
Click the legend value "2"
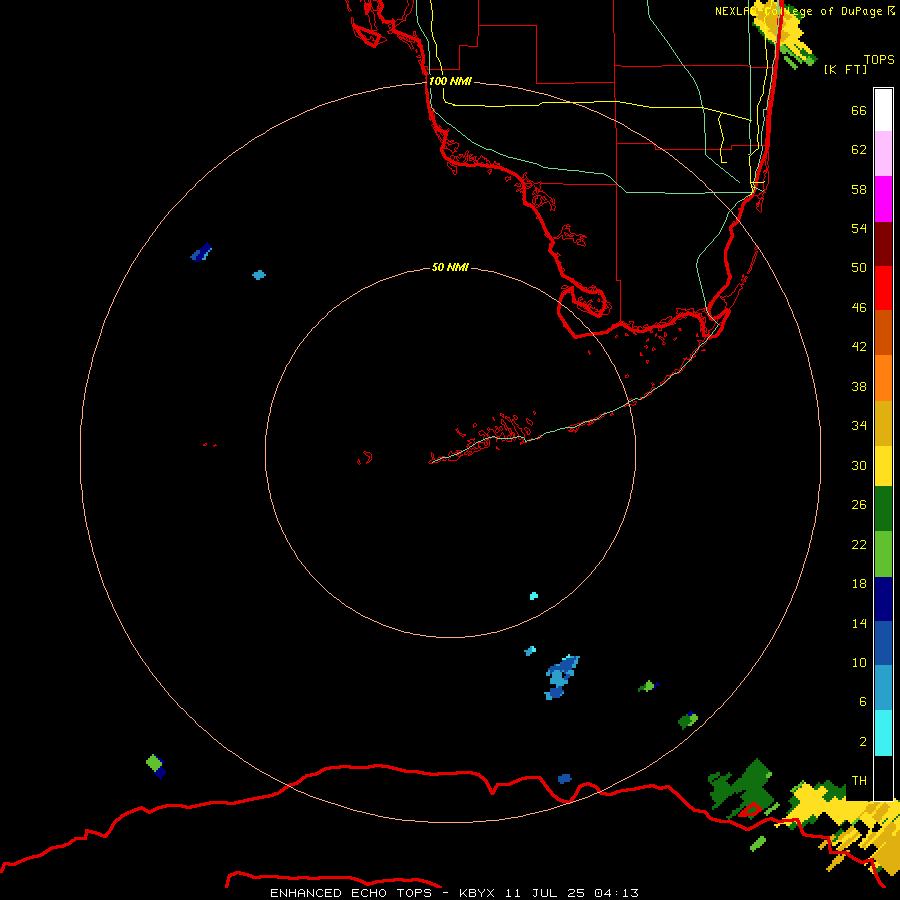(862, 742)
